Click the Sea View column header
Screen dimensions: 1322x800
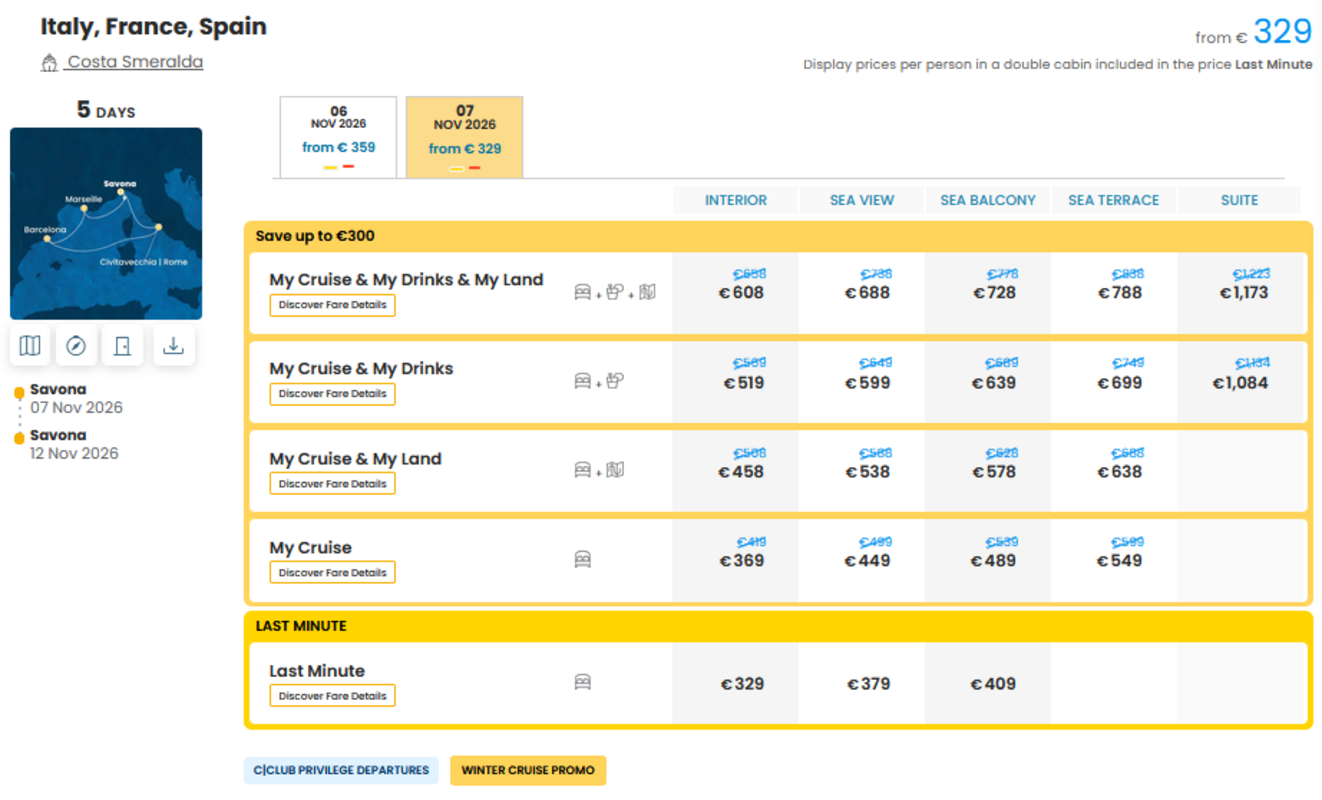(862, 200)
